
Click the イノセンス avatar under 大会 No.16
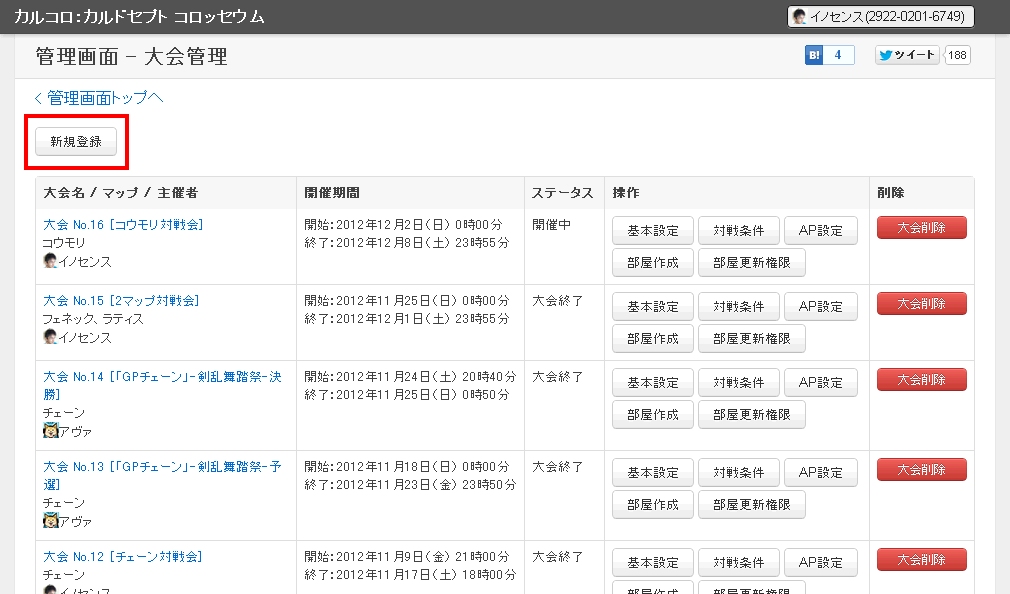(x=50, y=262)
